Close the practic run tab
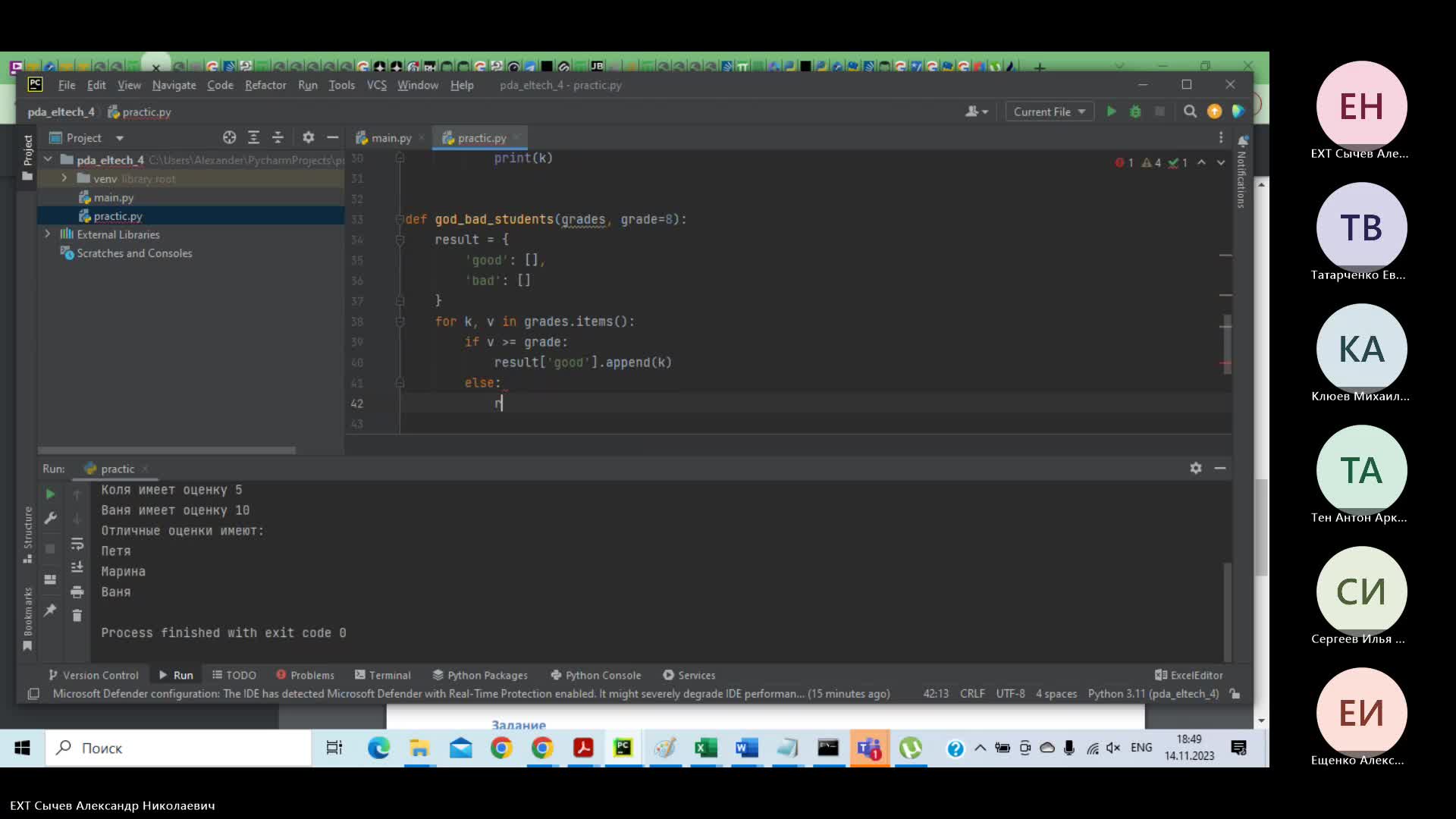Screen dimensions: 1456x819 145,469
